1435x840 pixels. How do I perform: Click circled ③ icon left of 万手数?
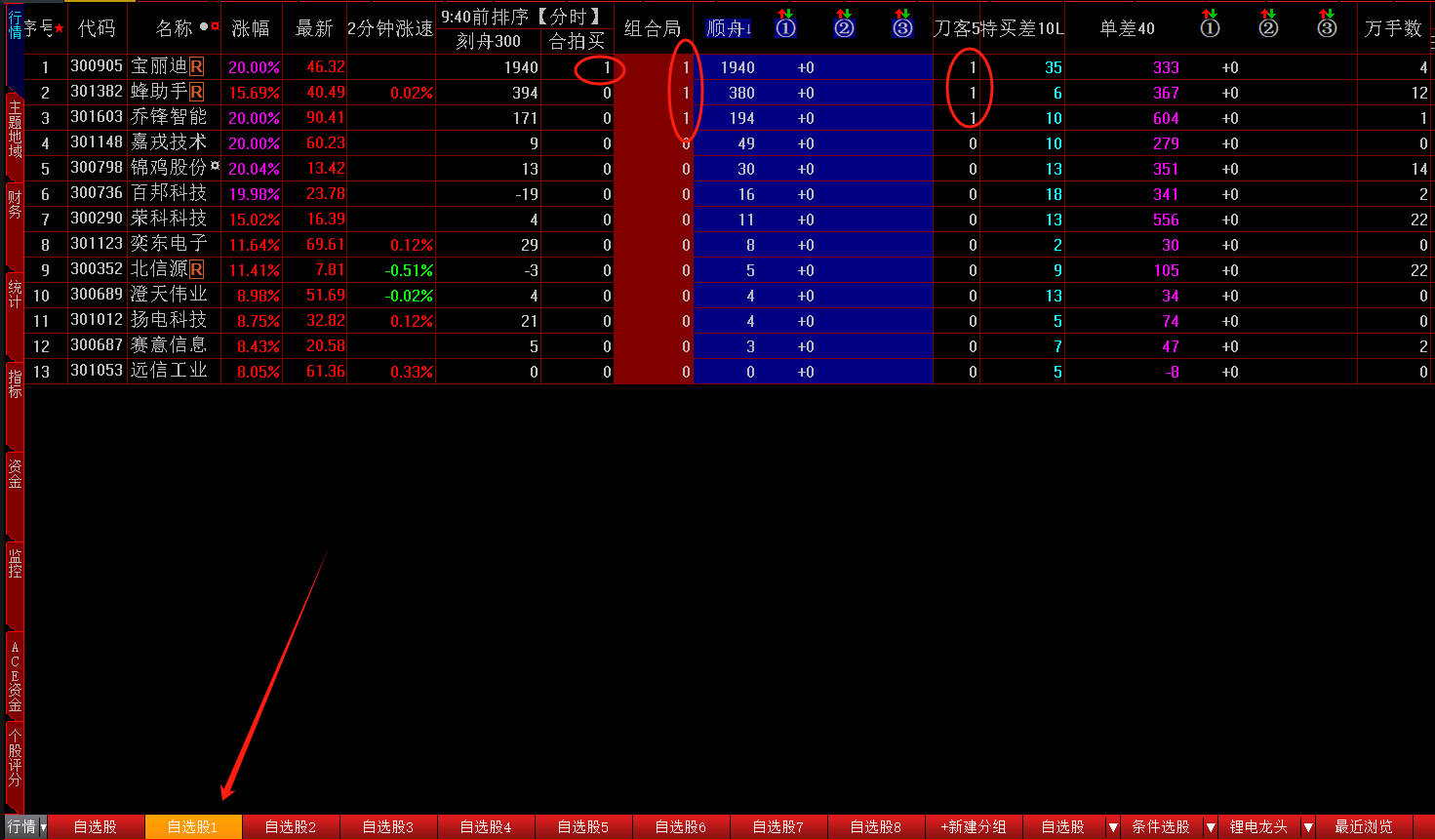point(1327,27)
